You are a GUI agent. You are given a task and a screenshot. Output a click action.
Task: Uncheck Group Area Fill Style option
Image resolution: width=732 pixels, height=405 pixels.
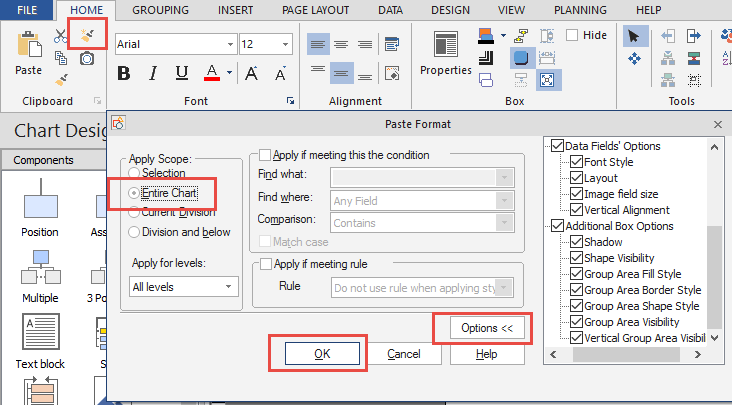(x=577, y=274)
